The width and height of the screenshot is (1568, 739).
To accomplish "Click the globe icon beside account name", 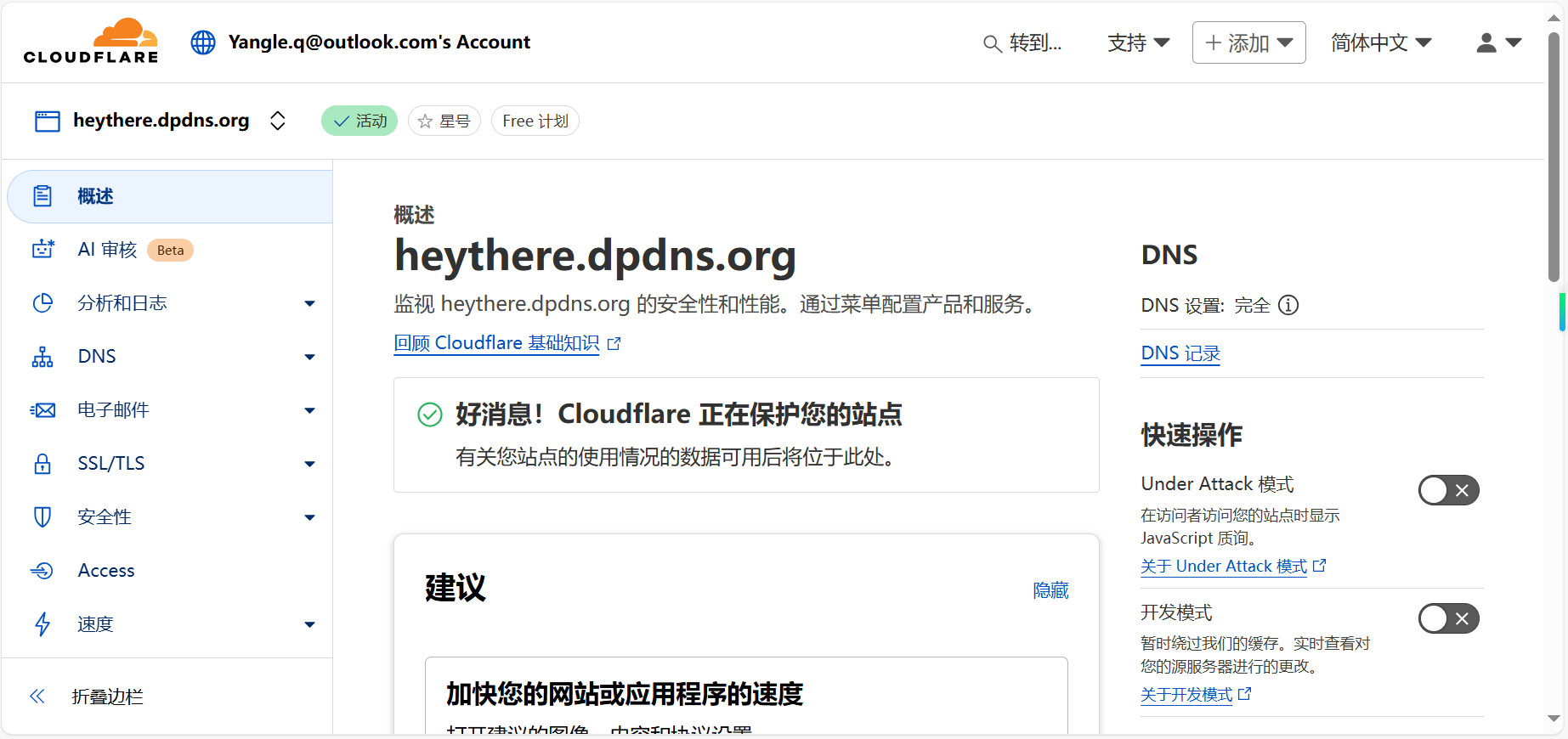I will (x=203, y=42).
